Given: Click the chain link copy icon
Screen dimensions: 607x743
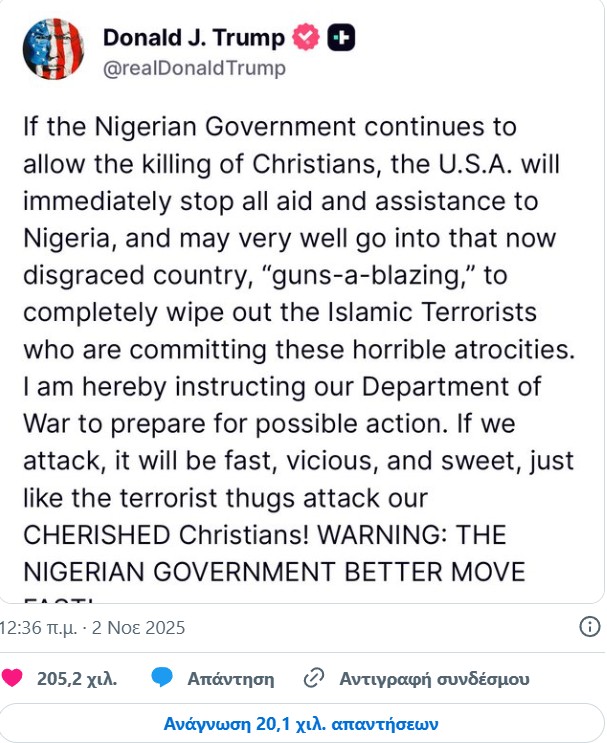Looking at the screenshot, I should [314, 678].
